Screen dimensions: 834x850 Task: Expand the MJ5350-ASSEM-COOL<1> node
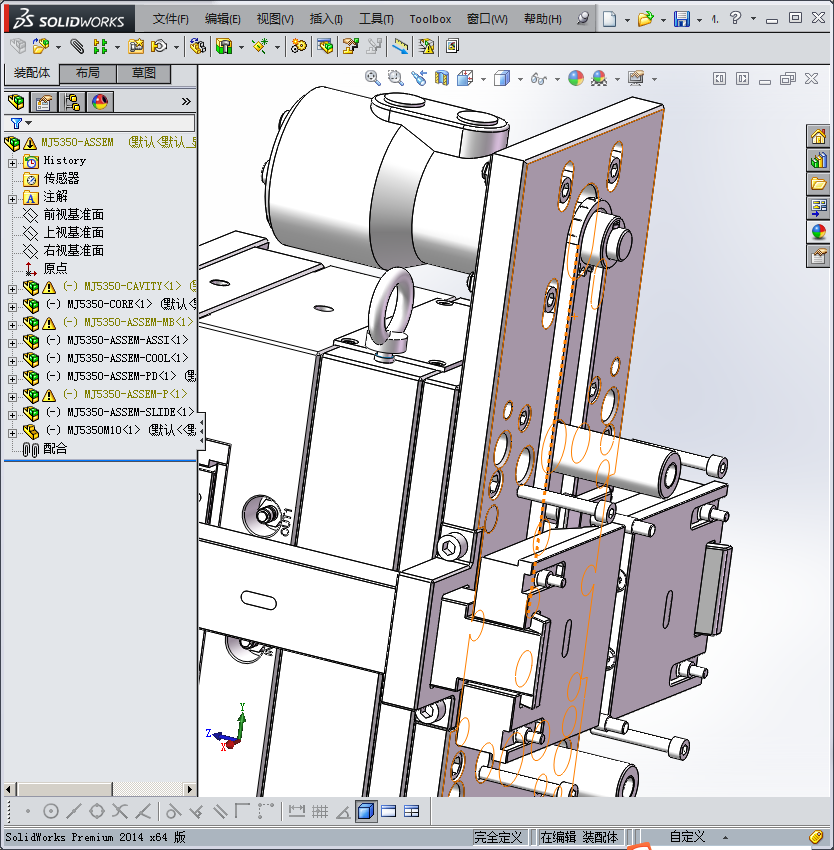click(x=12, y=361)
